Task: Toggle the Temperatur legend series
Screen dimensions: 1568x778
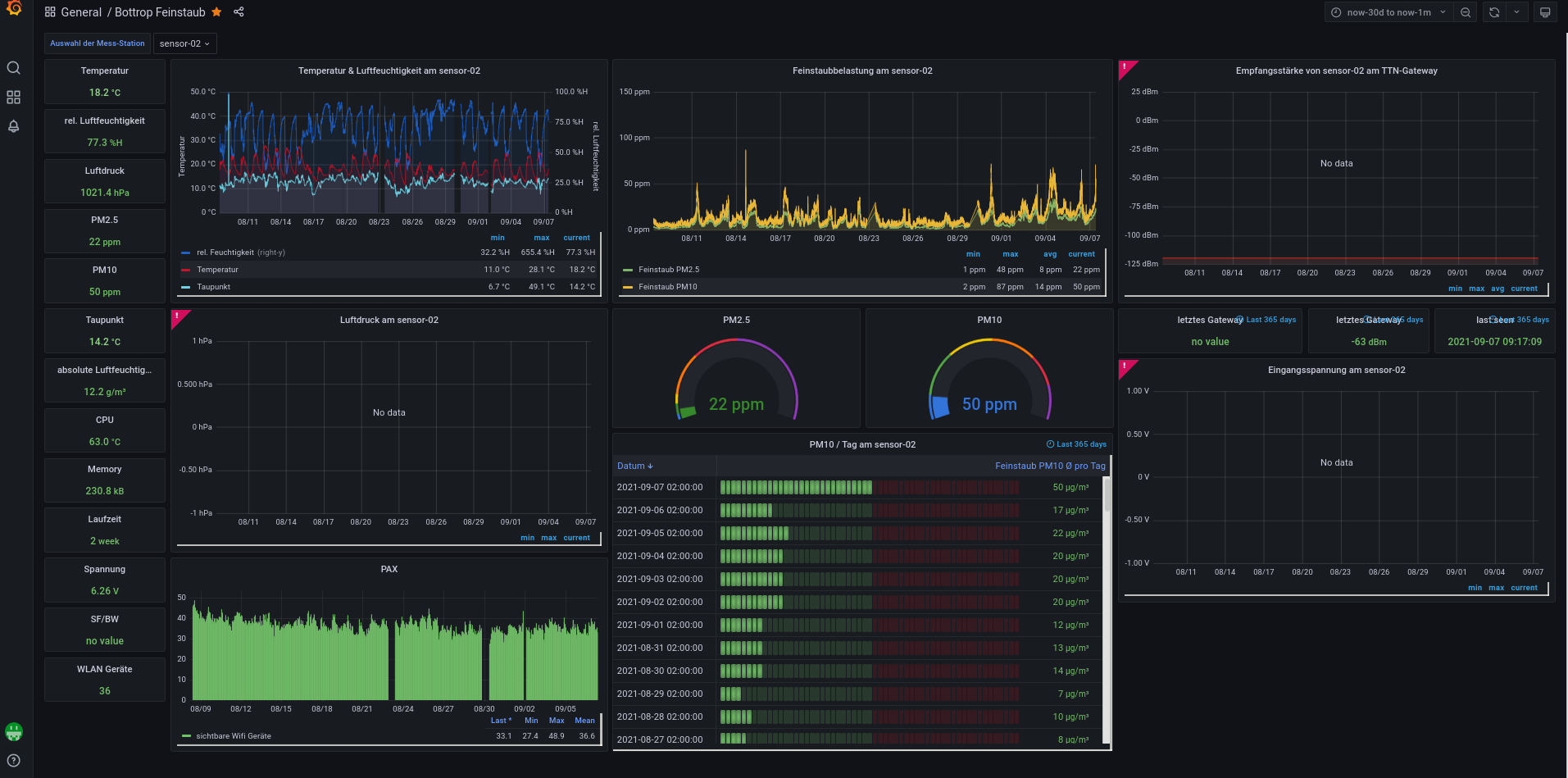Action: point(217,270)
